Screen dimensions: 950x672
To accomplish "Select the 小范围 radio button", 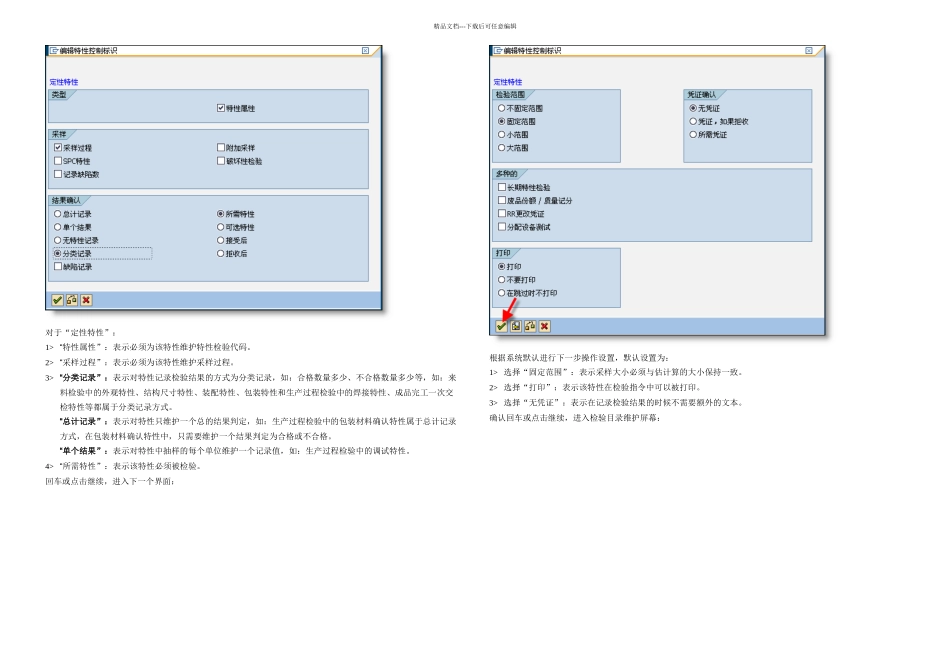I will pos(502,135).
